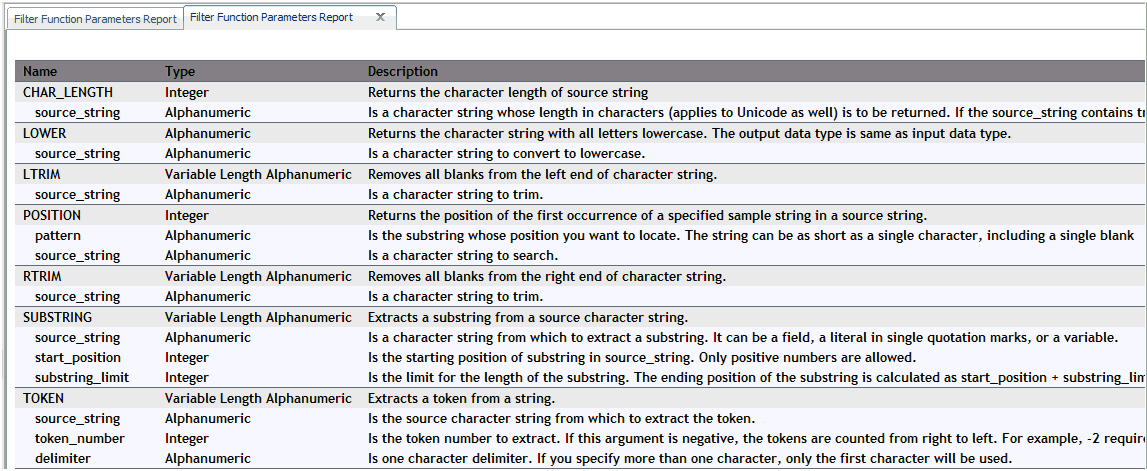Viewport: 1147px width, 471px height.
Task: Click Alphanumeric type in pattern row
Action: (x=207, y=236)
